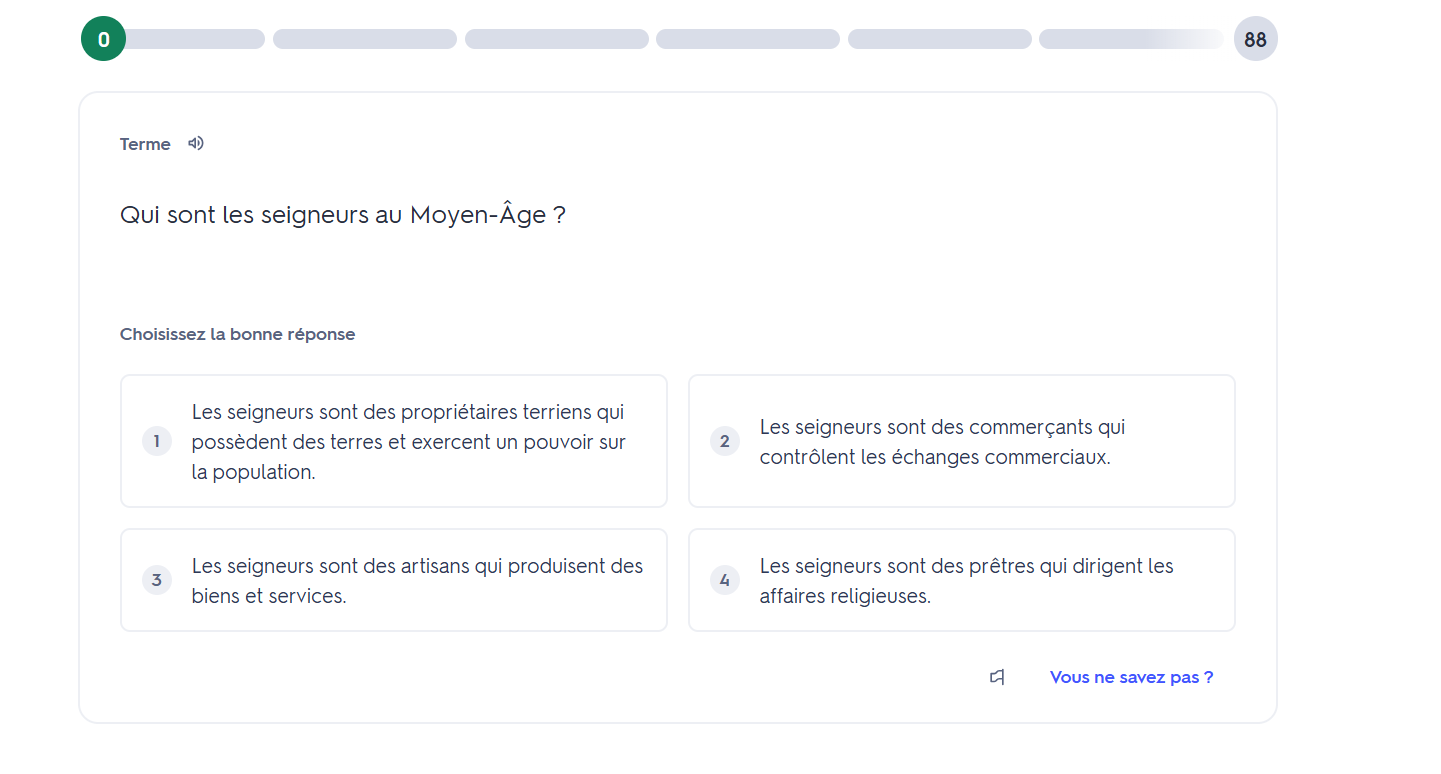Click the green 0 score circle

point(103,39)
